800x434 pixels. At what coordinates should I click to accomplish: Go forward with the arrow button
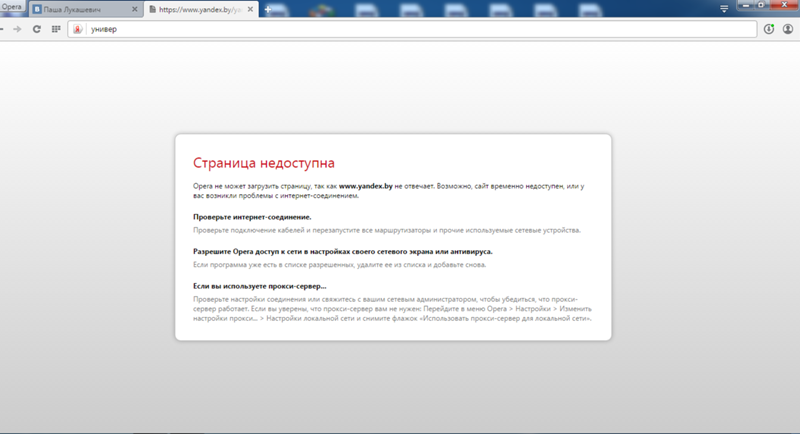[18, 29]
